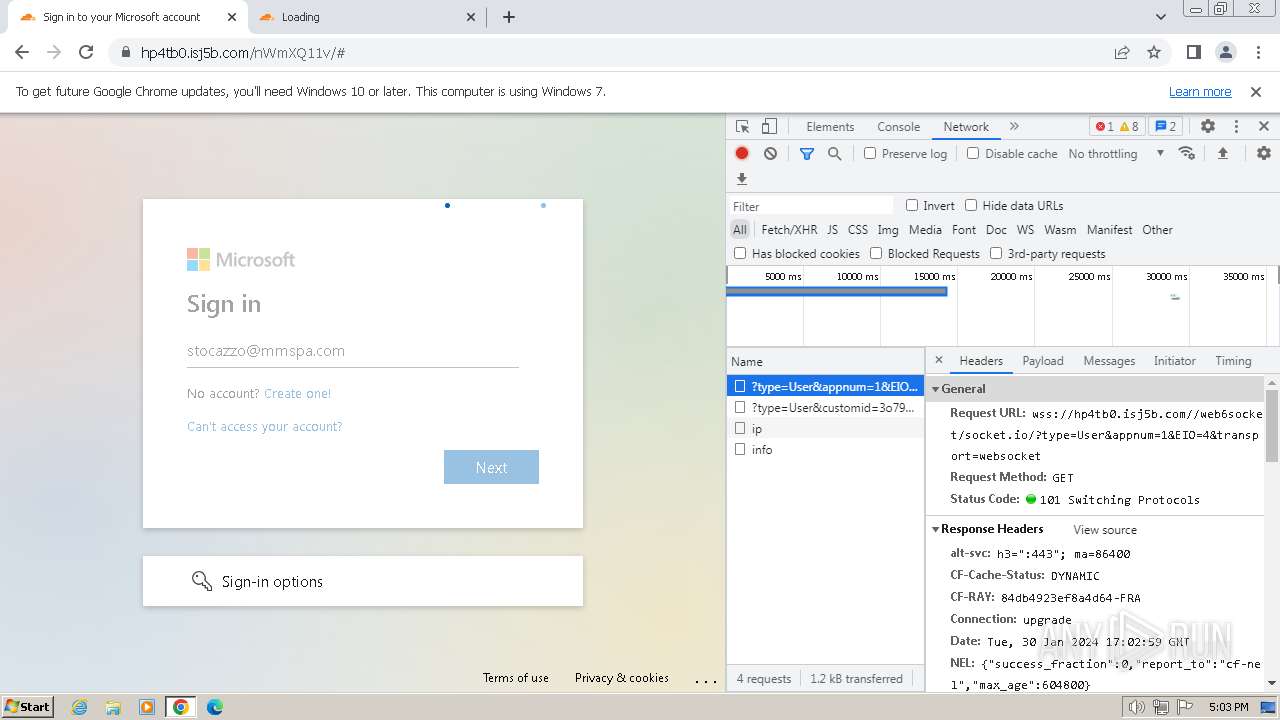Check 3rd-party requests option
The width and height of the screenshot is (1280, 720).
tap(996, 253)
